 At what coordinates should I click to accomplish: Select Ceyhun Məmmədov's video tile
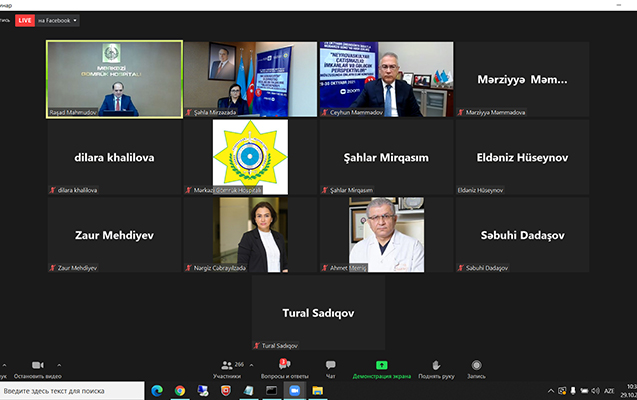[x=386, y=79]
